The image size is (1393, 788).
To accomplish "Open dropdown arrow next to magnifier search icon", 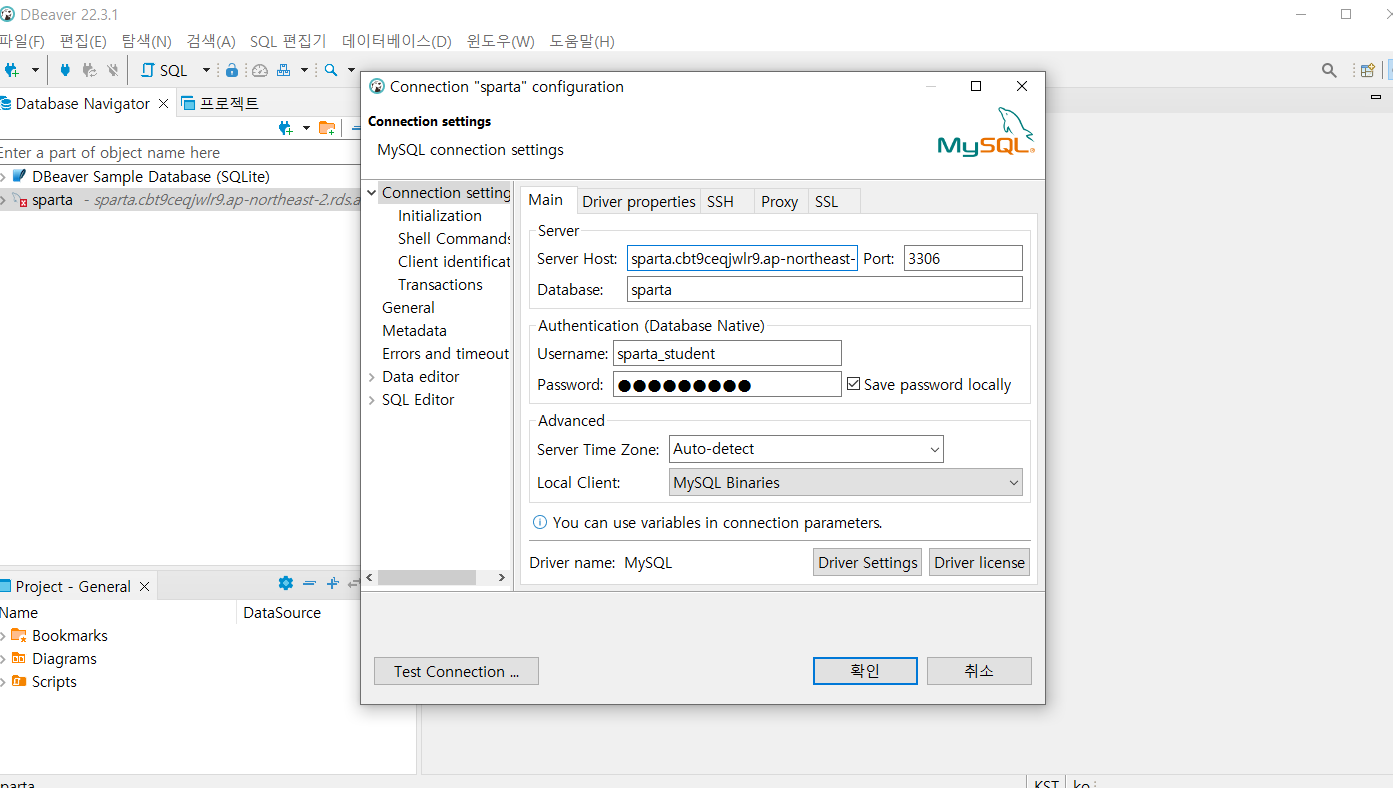I will (351, 70).
